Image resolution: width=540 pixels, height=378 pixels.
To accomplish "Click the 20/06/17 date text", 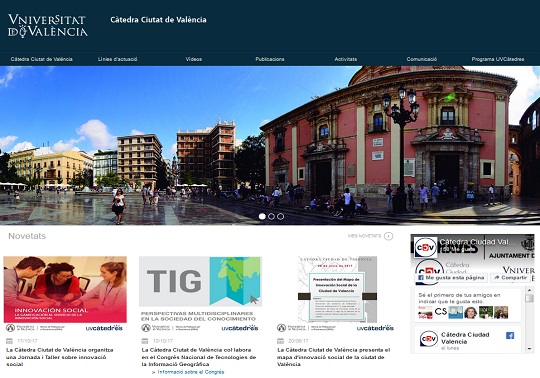I will pyautogui.click(x=298, y=341).
